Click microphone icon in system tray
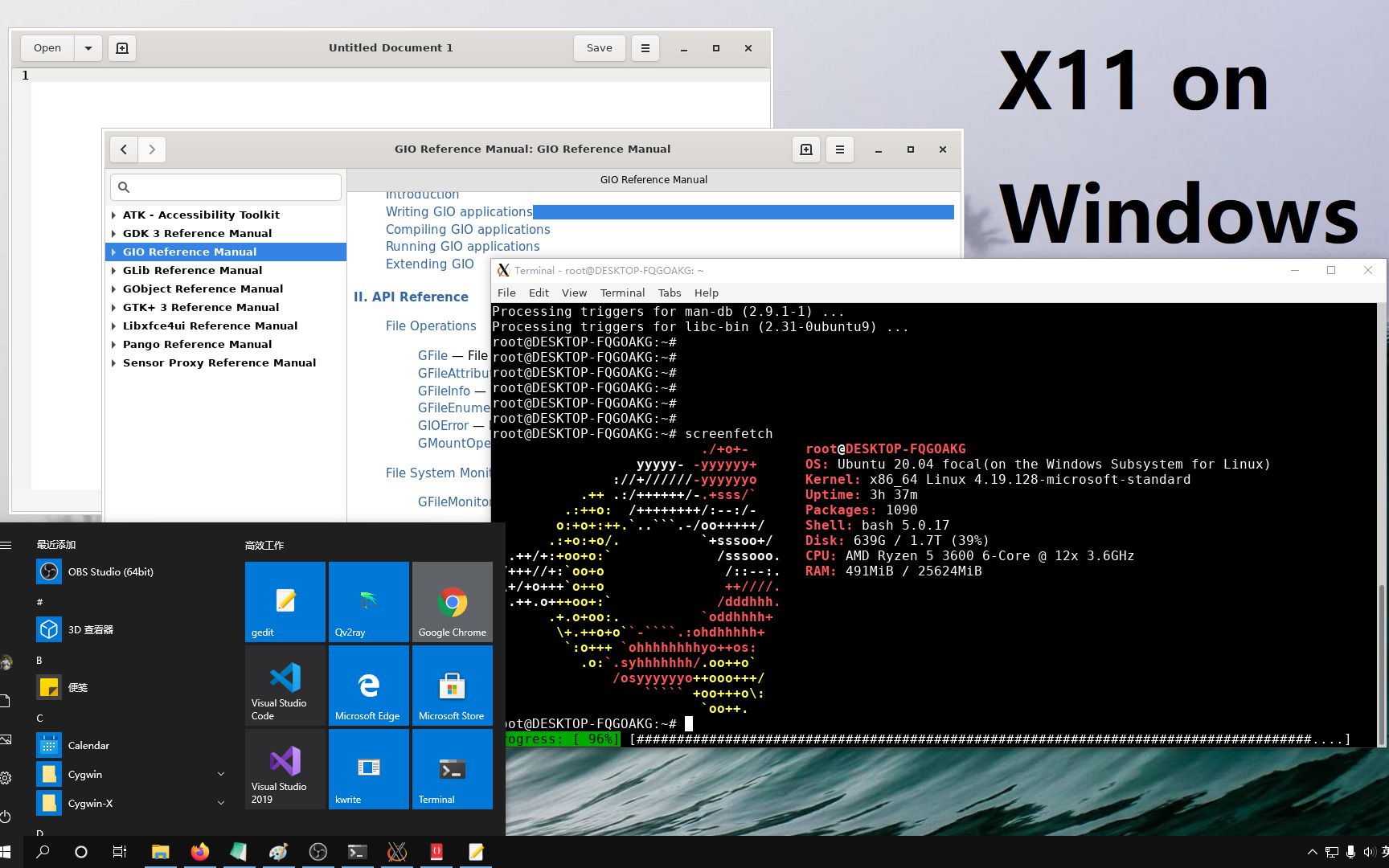 point(1350,852)
